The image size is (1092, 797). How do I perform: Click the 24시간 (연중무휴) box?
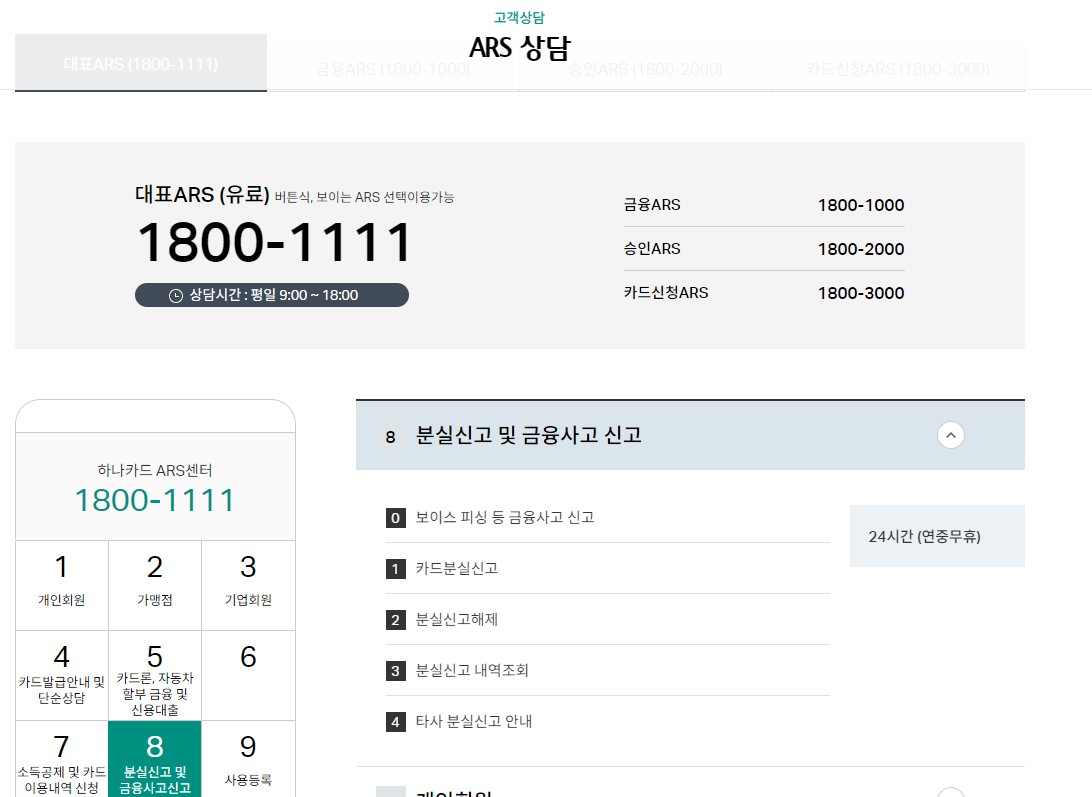[x=937, y=536]
